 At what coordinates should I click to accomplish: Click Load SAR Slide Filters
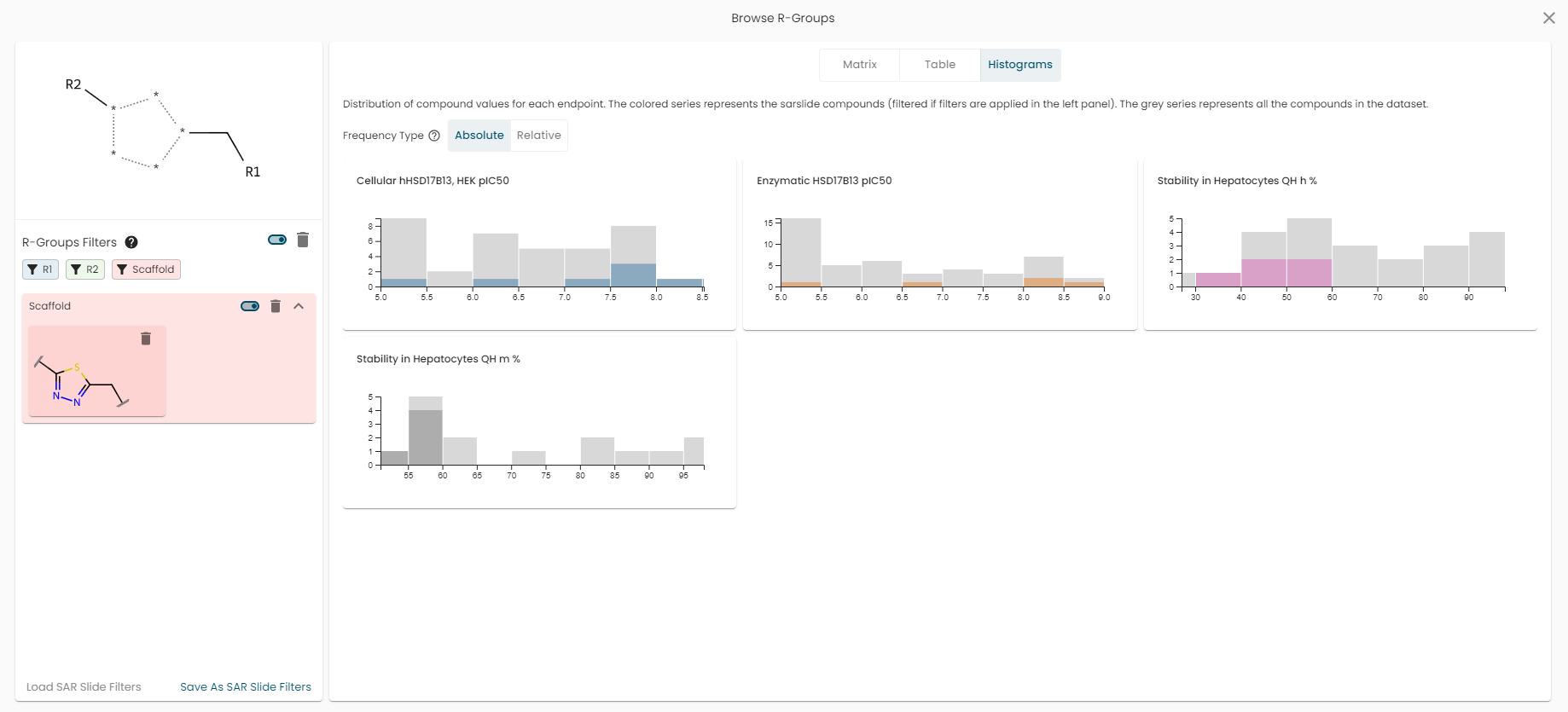coord(84,687)
